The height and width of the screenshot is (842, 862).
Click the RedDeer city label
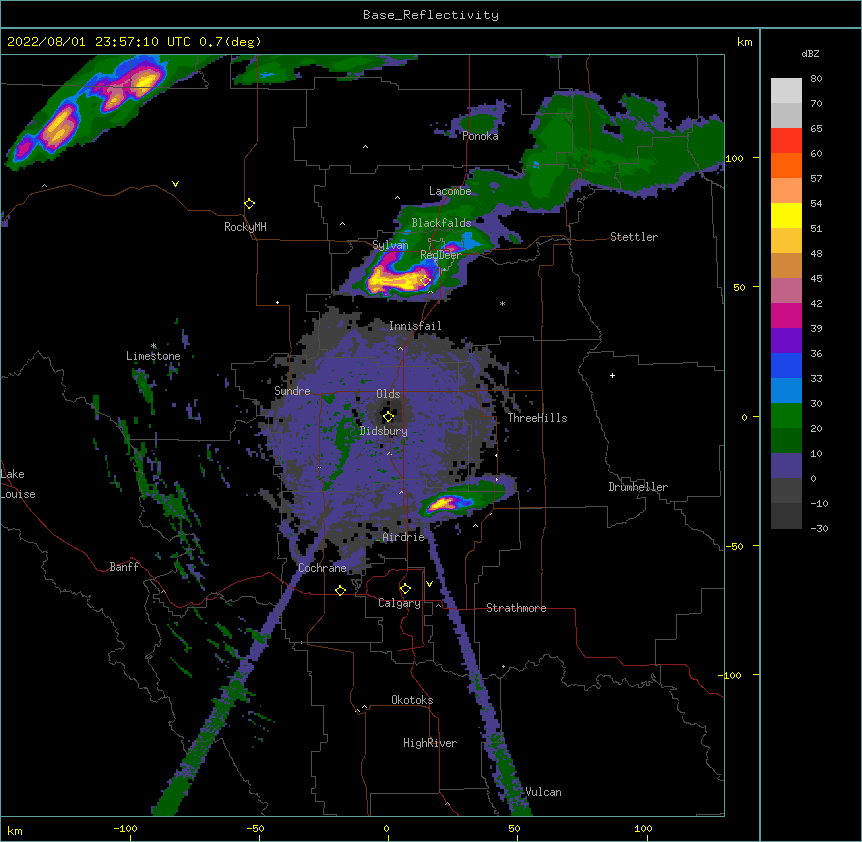pyautogui.click(x=441, y=255)
